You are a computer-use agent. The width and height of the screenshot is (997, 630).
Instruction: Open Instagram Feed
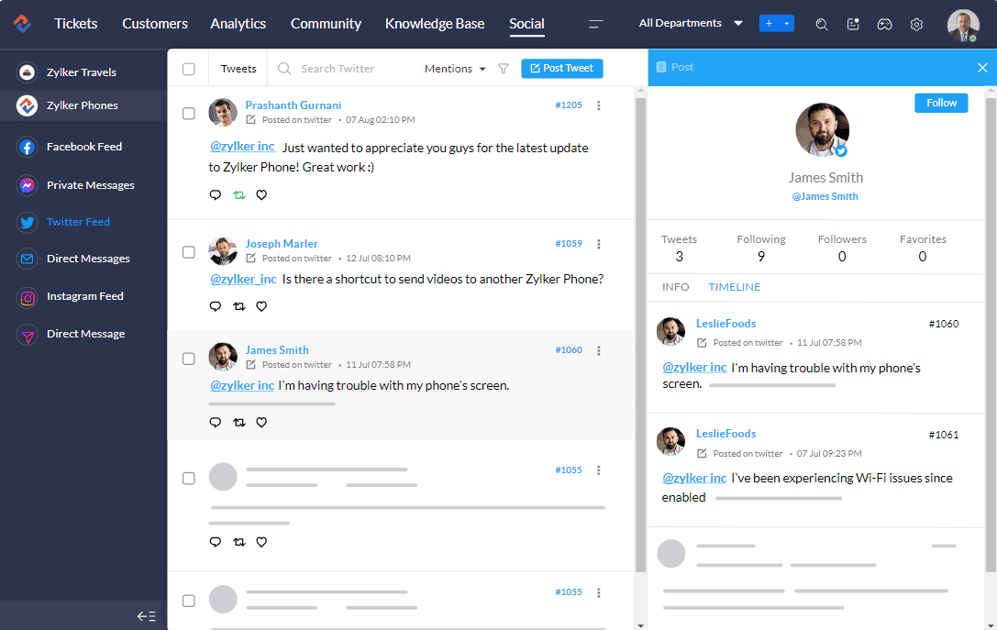click(83, 296)
